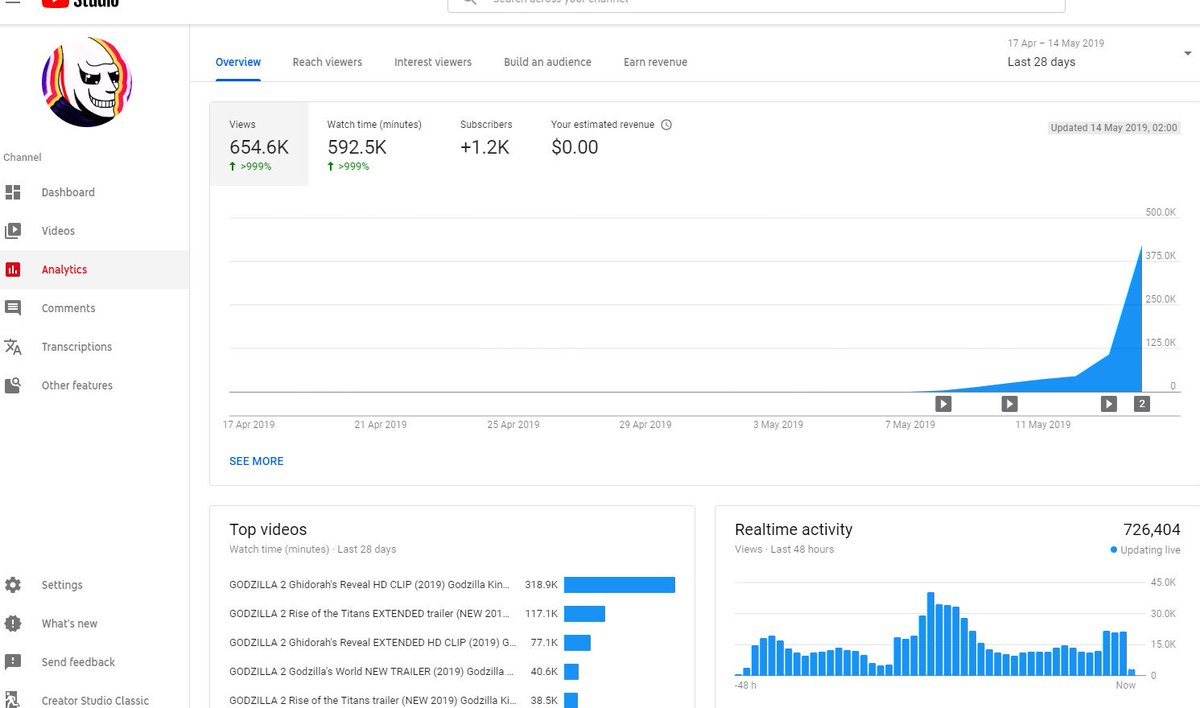Open Build an audience tab
Viewport: 1200px width, 708px height.
[x=547, y=62]
